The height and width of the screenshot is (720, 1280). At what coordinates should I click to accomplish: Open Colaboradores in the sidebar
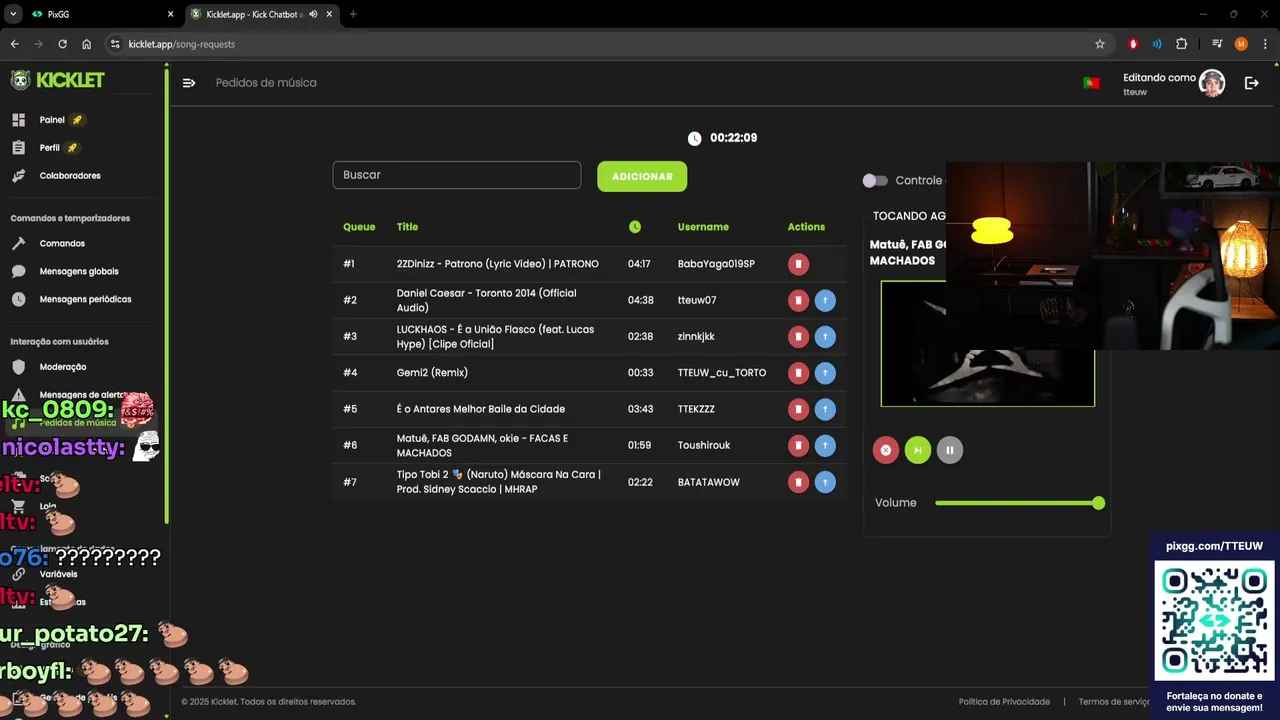pyautogui.click(x=70, y=176)
